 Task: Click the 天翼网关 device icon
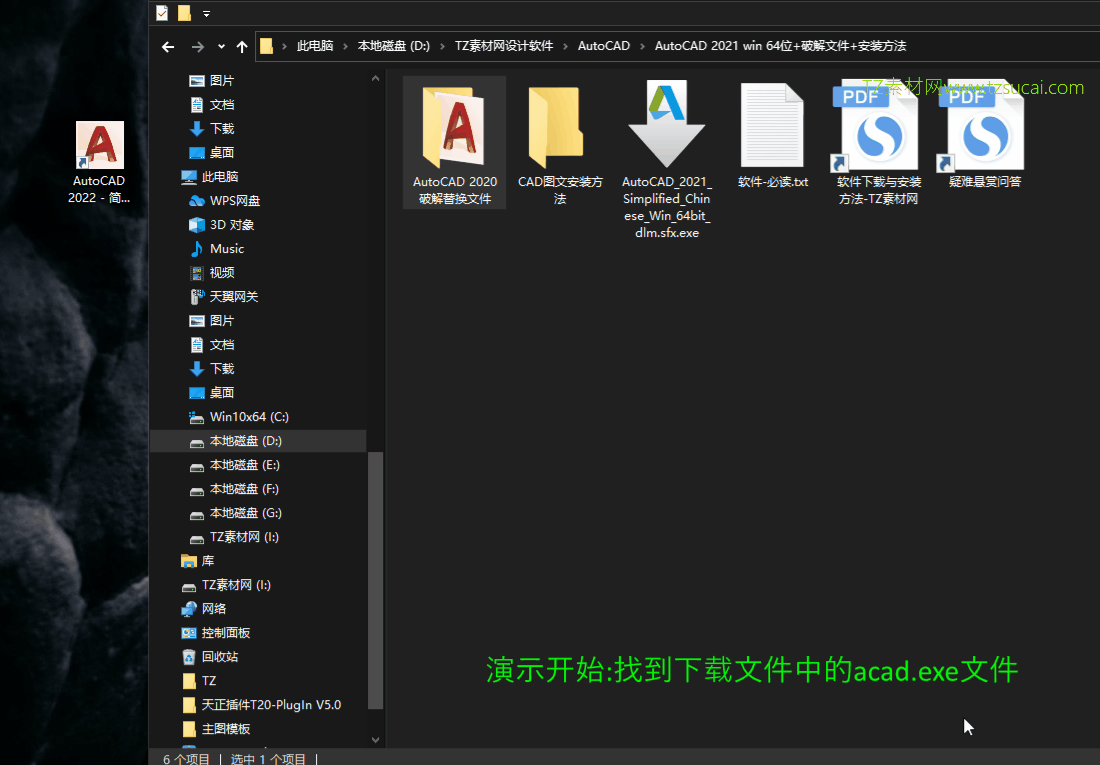[x=197, y=297]
